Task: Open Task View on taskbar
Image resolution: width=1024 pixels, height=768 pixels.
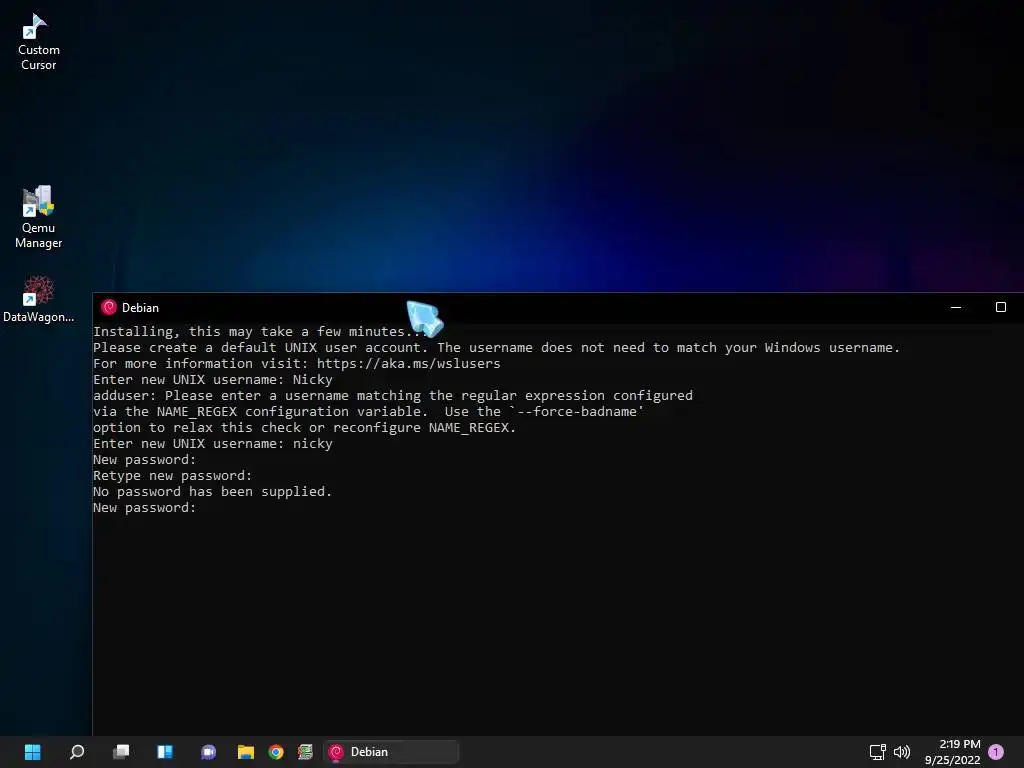Action: click(x=121, y=752)
